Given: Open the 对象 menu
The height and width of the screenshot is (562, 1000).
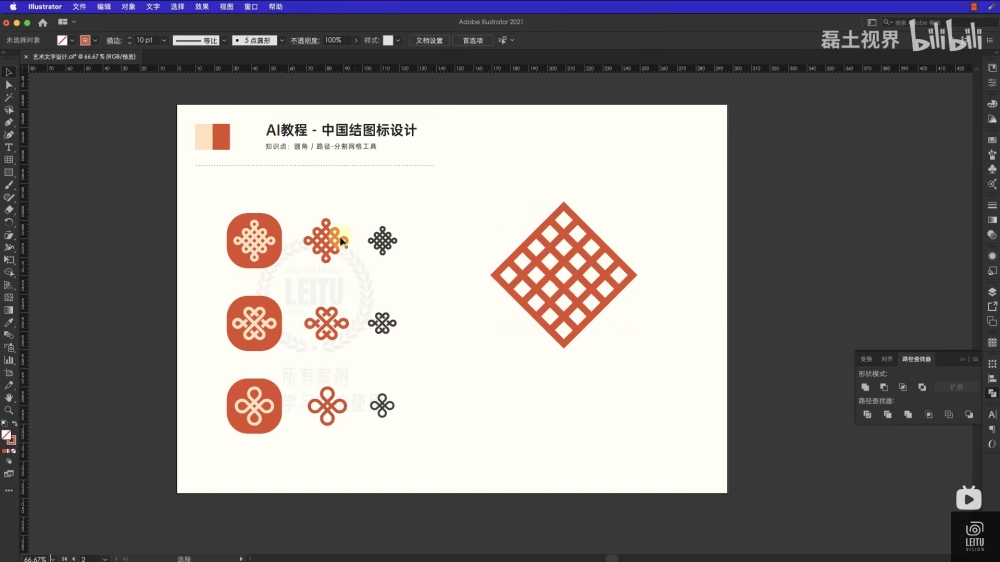Looking at the screenshot, I should pos(128,6).
